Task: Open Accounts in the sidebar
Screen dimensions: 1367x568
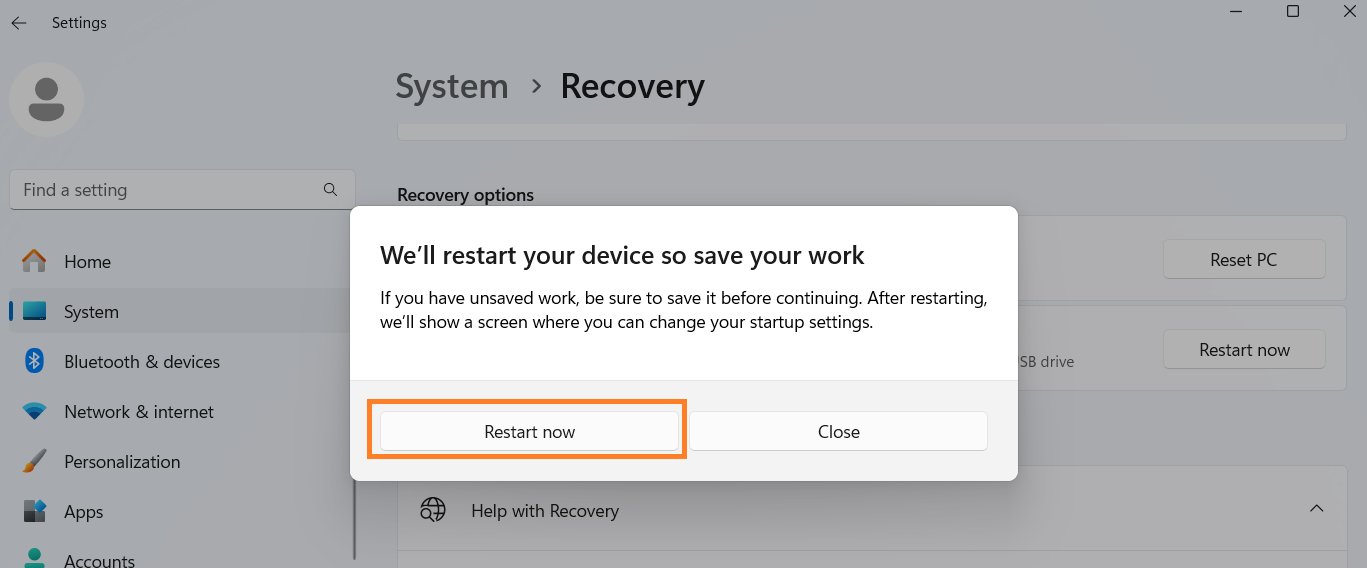Action: 99,560
